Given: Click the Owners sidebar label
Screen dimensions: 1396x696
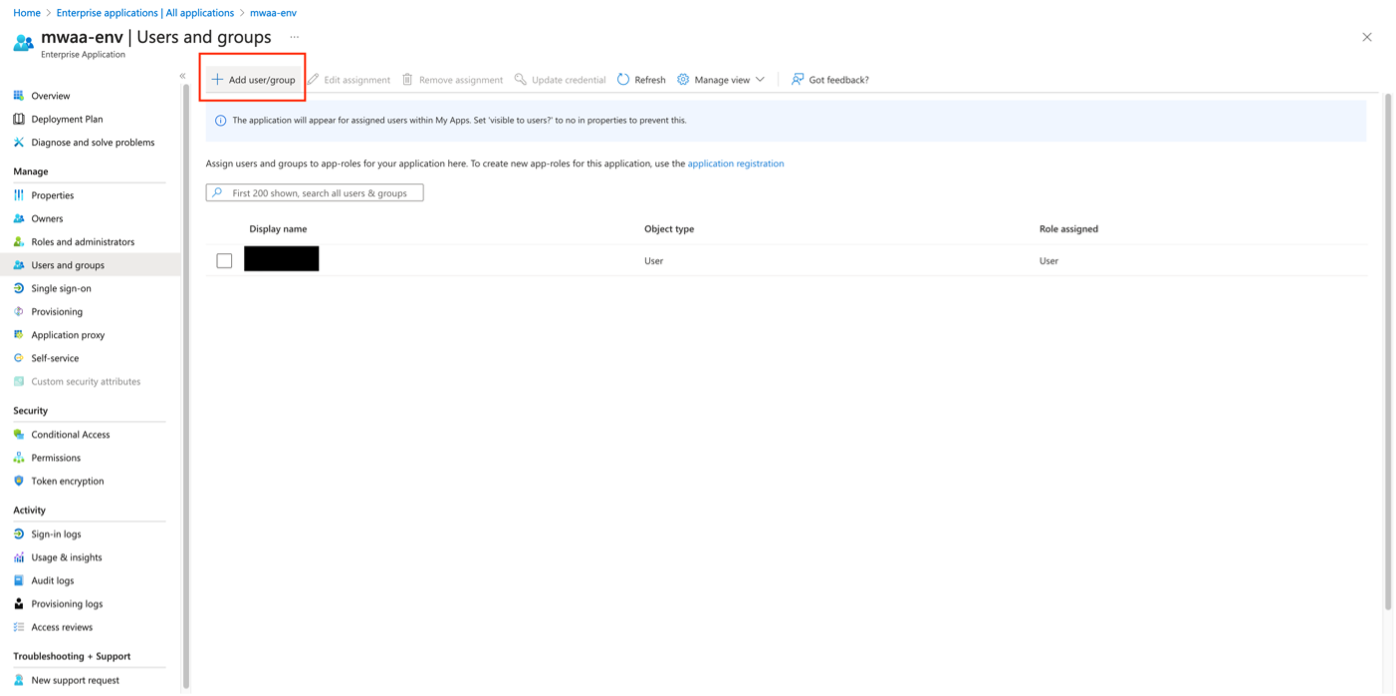Looking at the screenshot, I should point(47,218).
